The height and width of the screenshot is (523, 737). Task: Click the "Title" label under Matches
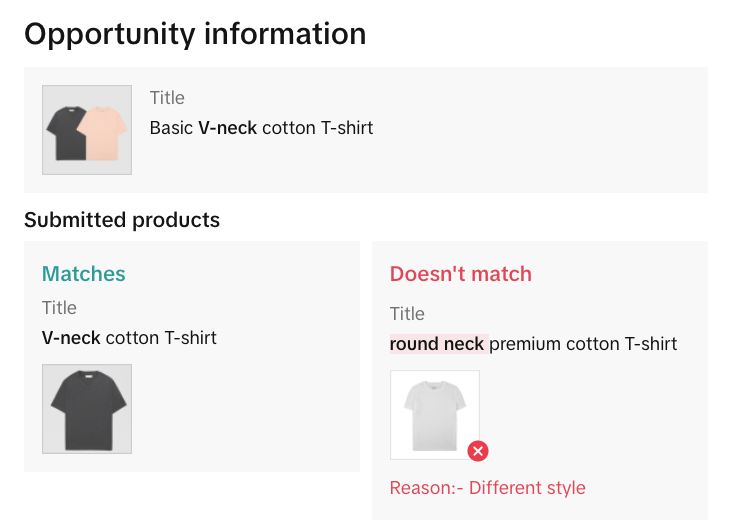click(x=59, y=308)
